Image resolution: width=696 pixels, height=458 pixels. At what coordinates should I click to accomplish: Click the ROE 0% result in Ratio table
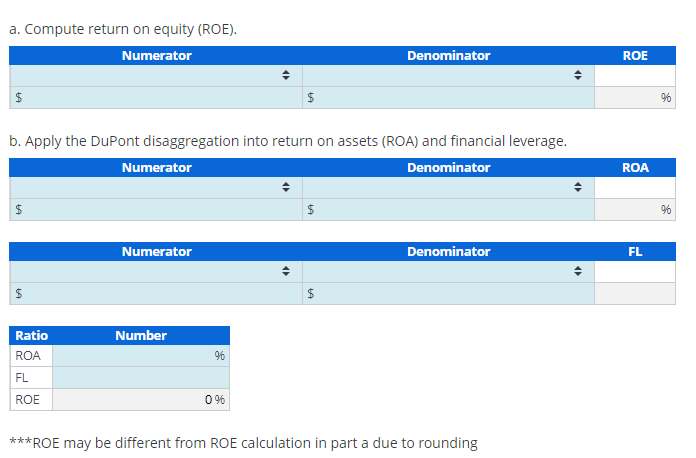coord(141,400)
